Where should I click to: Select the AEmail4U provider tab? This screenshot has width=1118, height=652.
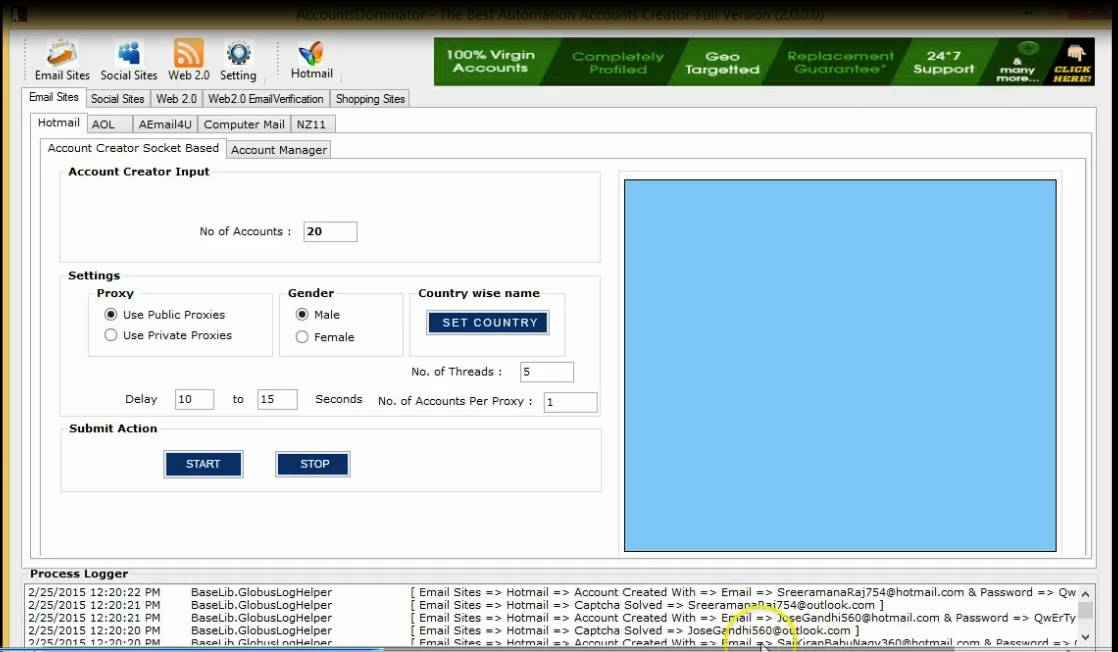[x=165, y=125]
